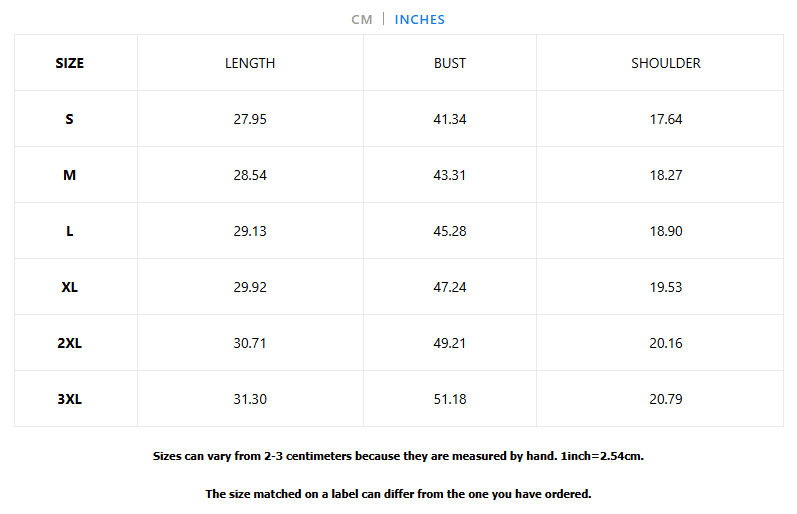Select the XL size row label
Screen dimensions: 797x514
click(70, 287)
